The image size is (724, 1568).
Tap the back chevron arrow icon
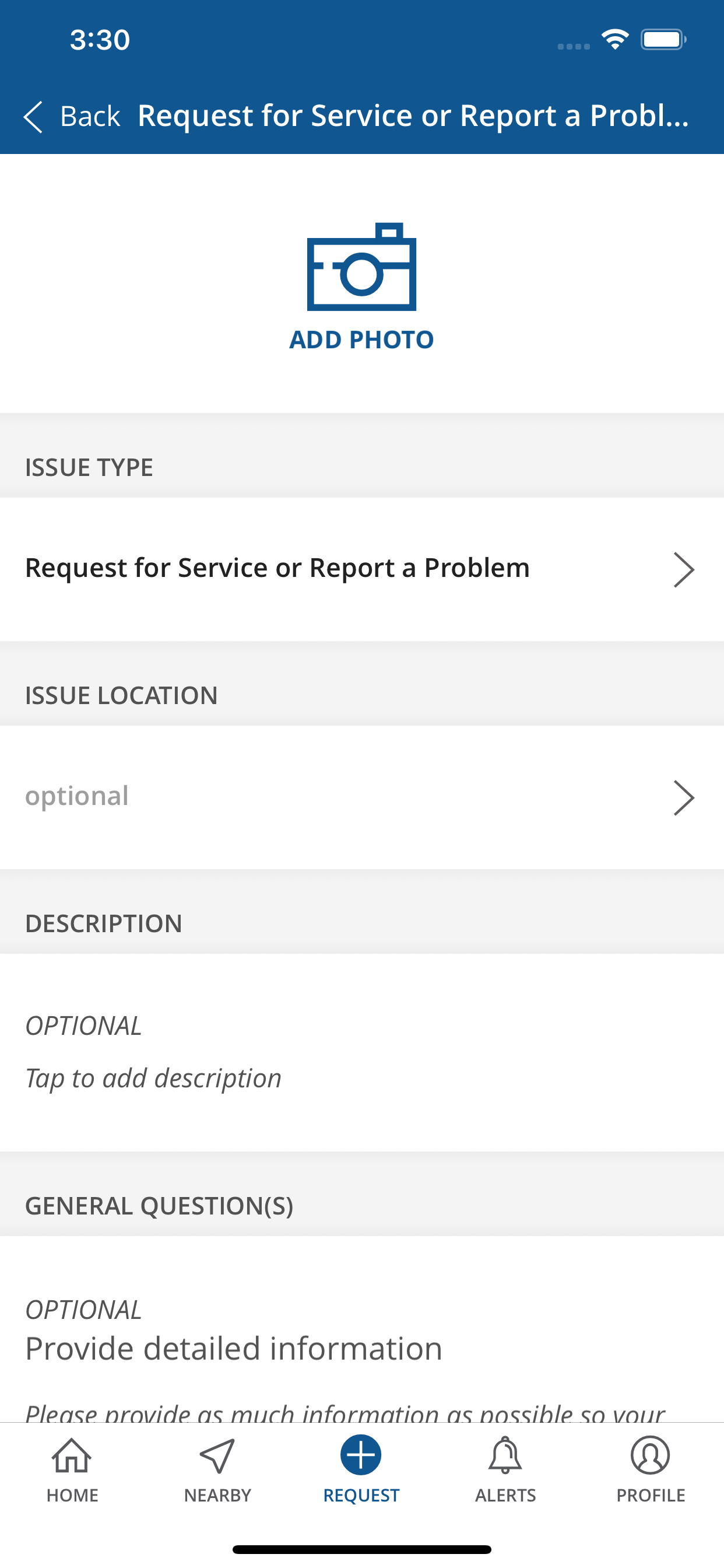pyautogui.click(x=33, y=116)
